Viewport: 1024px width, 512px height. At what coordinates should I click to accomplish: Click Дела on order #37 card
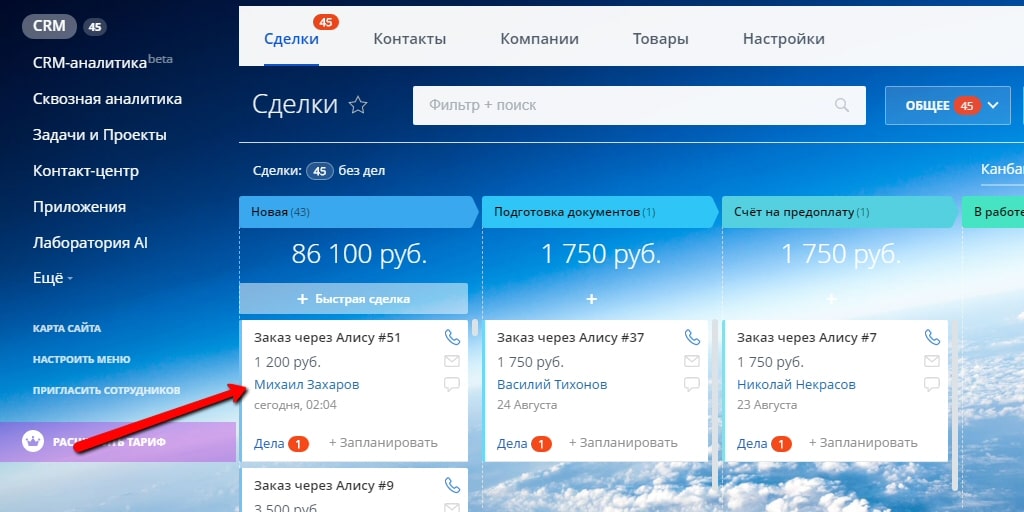(512, 443)
